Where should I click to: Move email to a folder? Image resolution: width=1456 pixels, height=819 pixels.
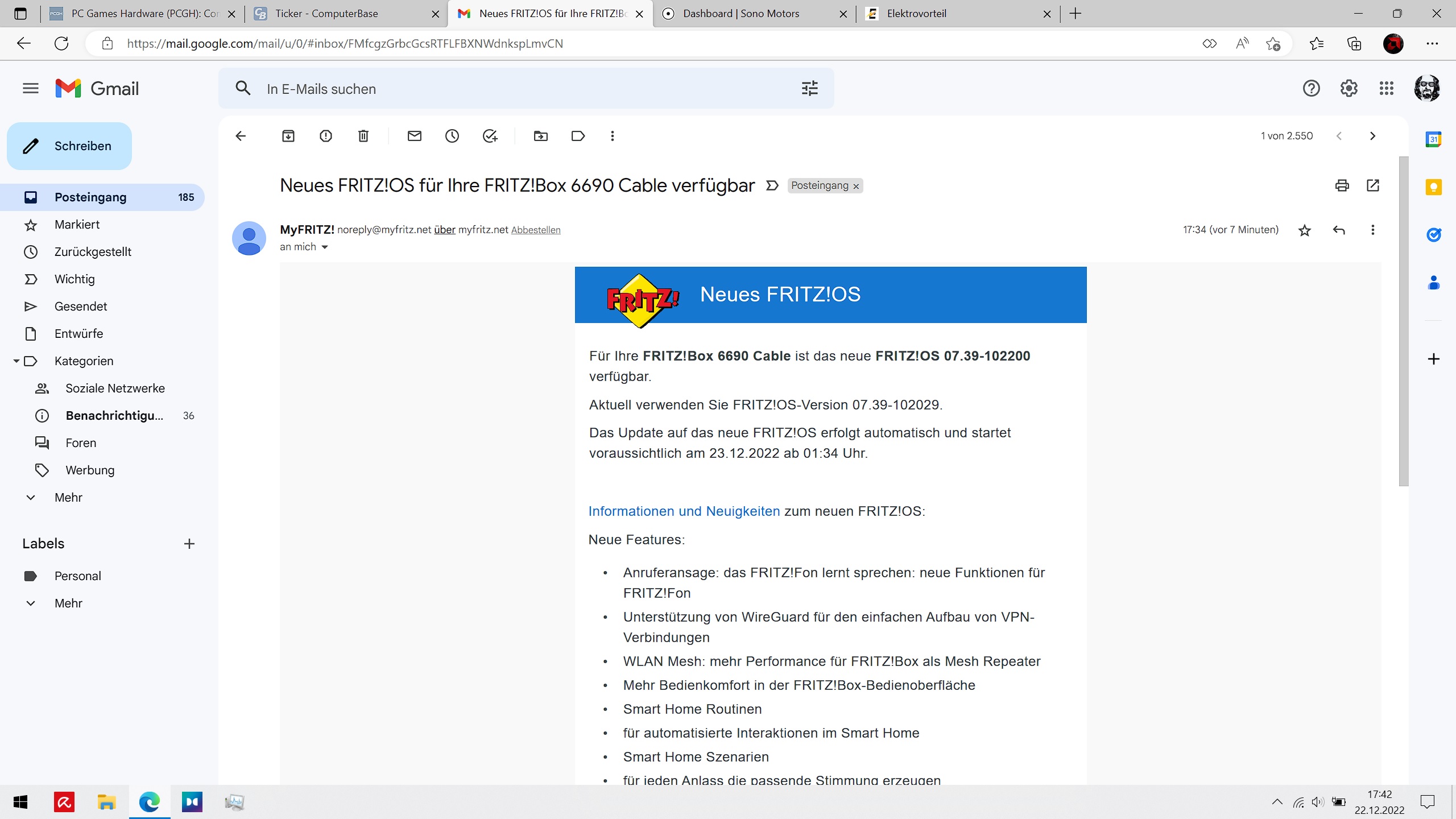(x=541, y=136)
